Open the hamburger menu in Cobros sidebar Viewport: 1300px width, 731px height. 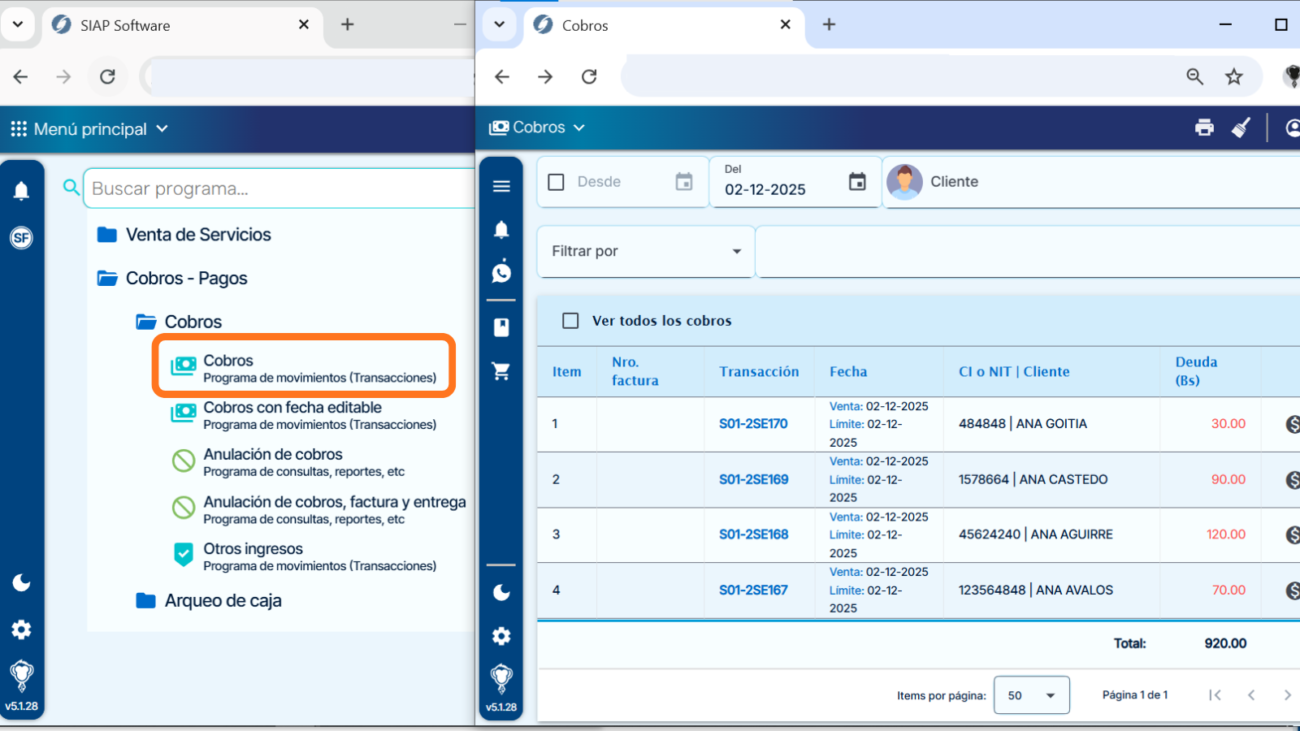click(x=502, y=186)
